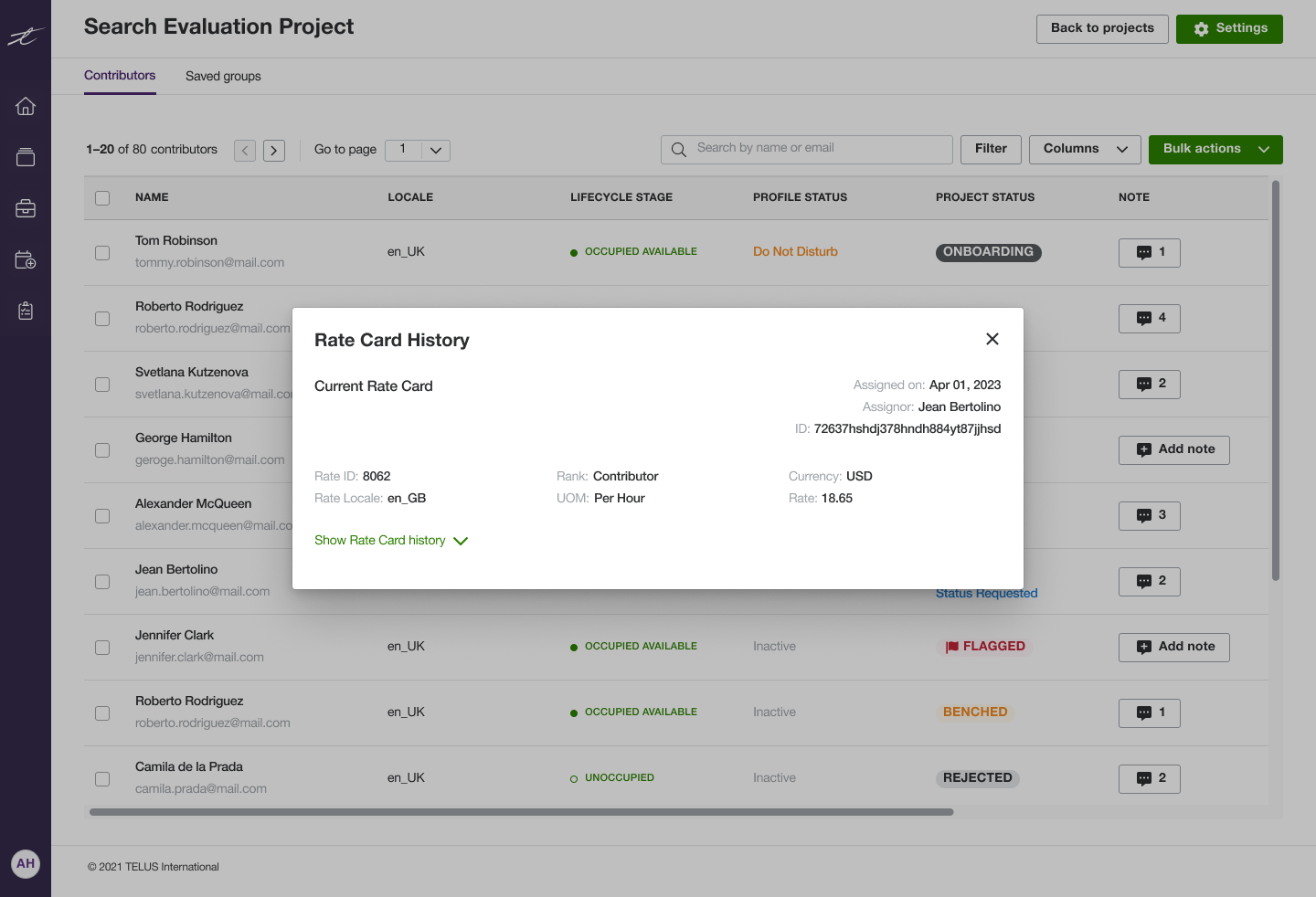This screenshot has height=897, width=1316.
Task: Tick the checkbox beside Camila de la Prada
Action: tap(101, 778)
